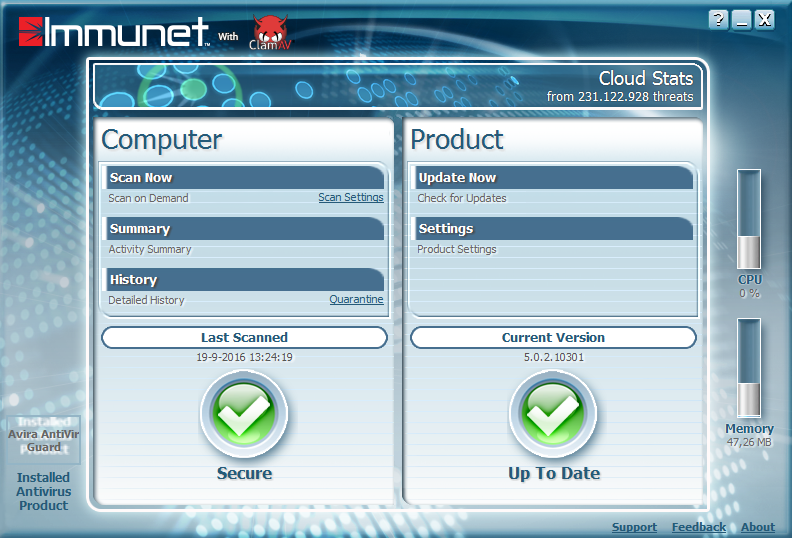Image resolution: width=792 pixels, height=538 pixels.
Task: Click the green Secure checkmark icon
Action: [x=244, y=414]
